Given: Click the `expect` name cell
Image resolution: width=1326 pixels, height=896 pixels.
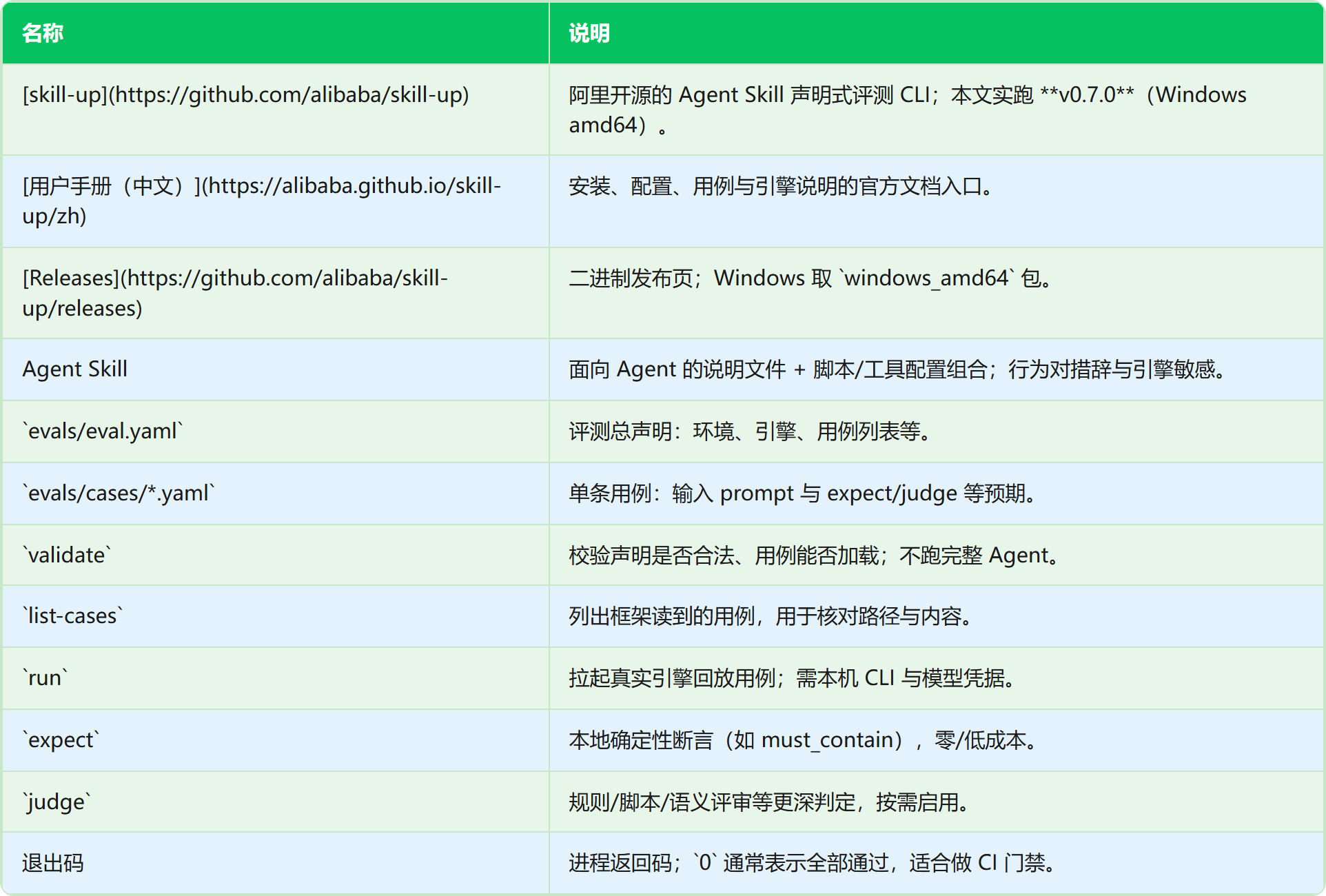Looking at the screenshot, I should [x=276, y=740].
